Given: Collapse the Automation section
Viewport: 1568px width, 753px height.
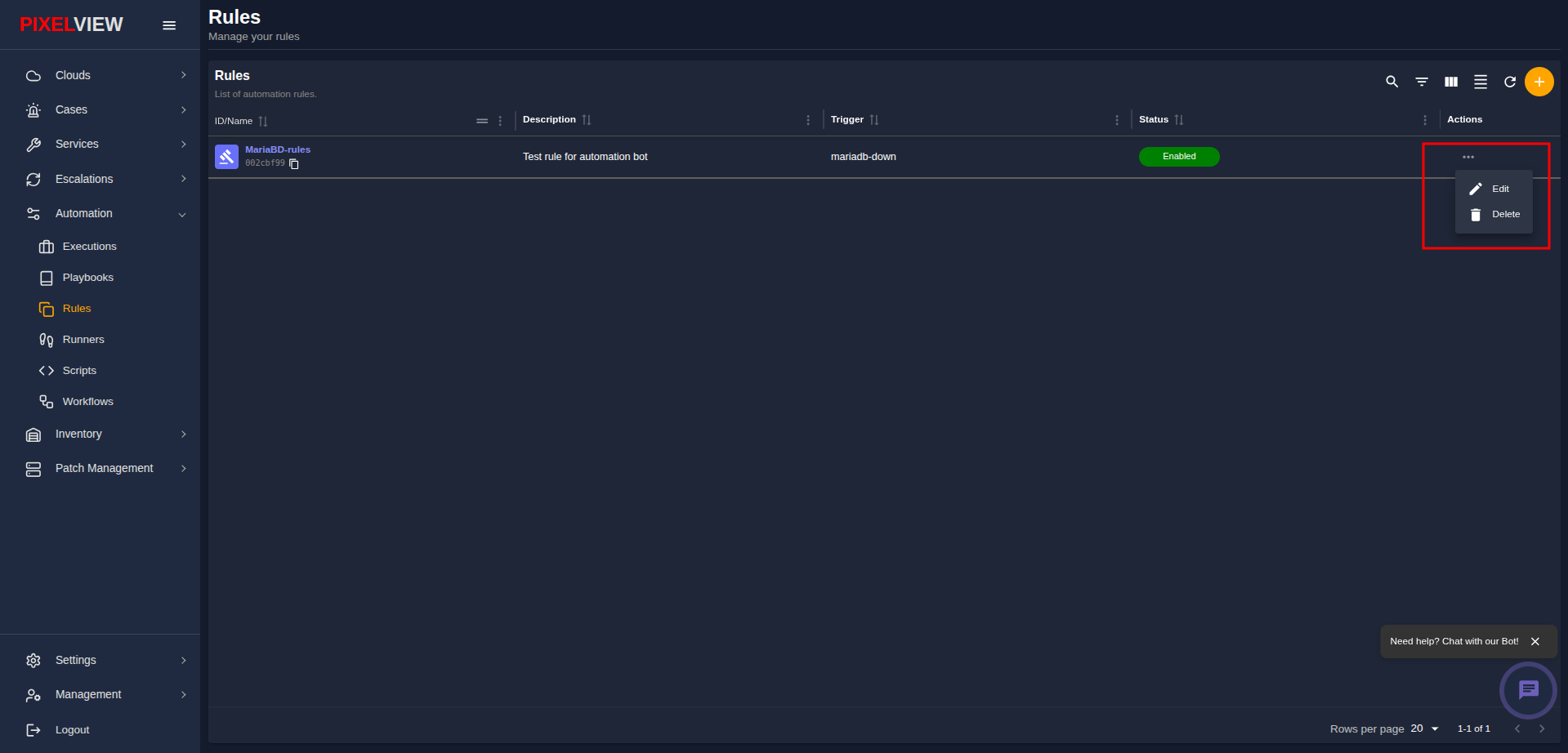Looking at the screenshot, I should pos(105,214).
